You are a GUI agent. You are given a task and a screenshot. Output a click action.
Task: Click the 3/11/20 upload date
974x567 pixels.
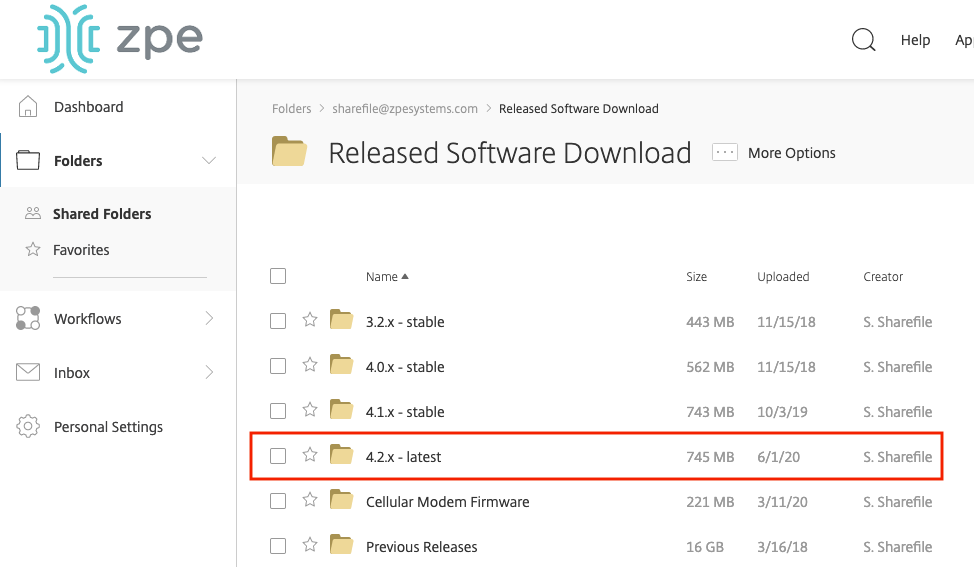(782, 502)
